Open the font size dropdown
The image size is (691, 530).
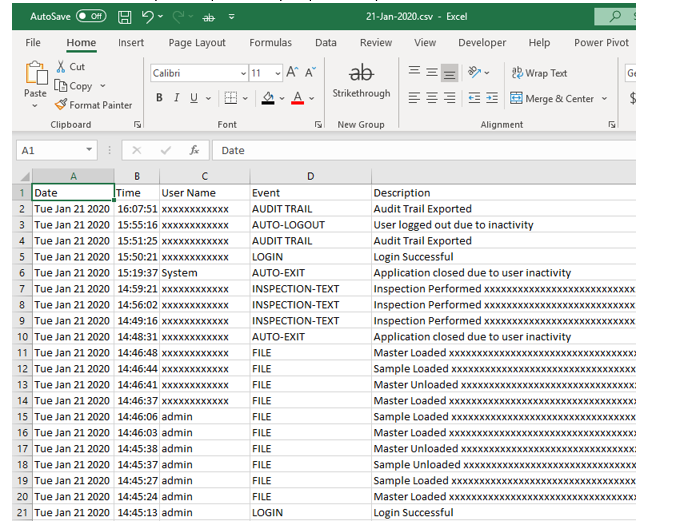click(277, 74)
